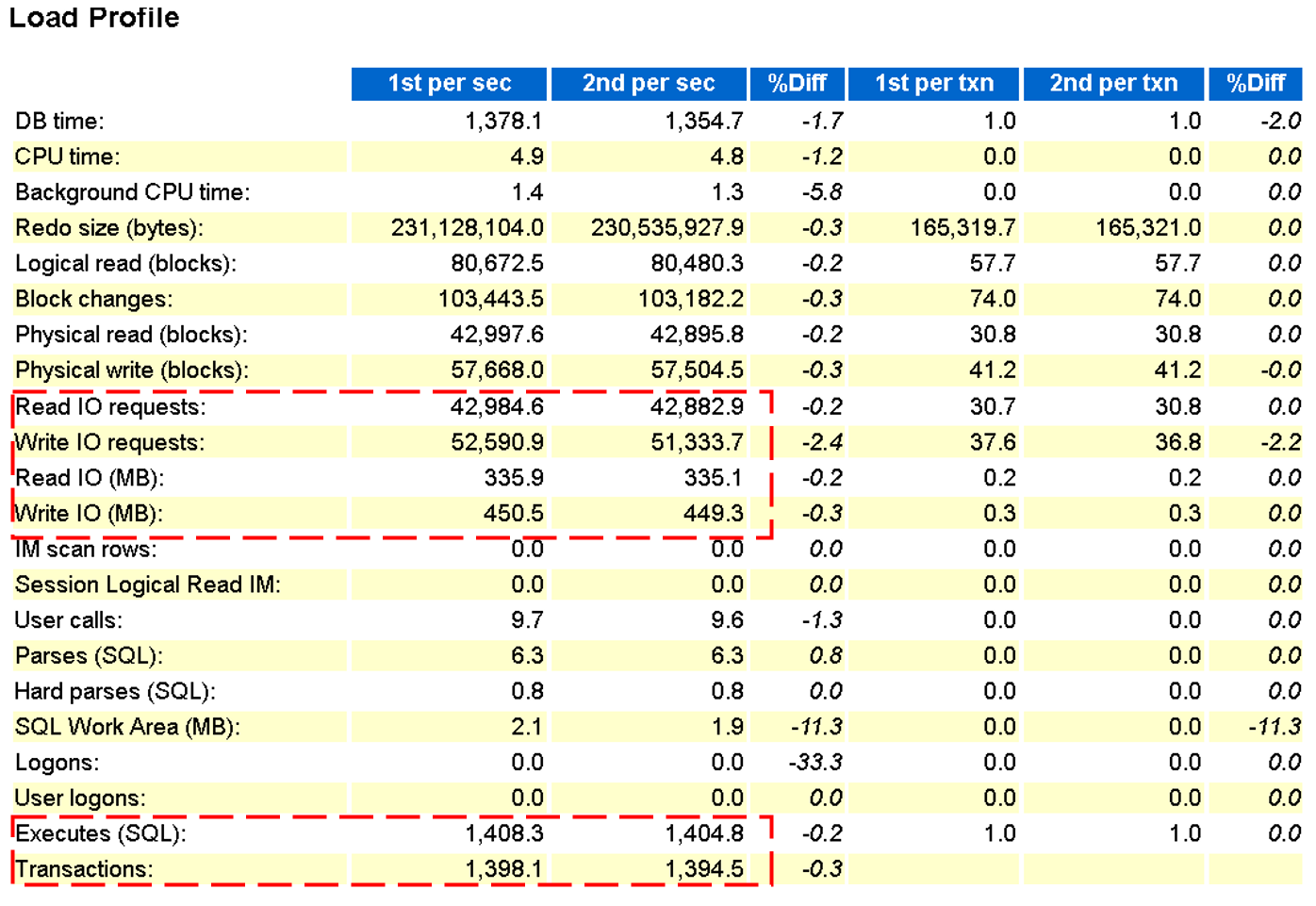Select the Write IO requests value 51,333.7

[697, 443]
